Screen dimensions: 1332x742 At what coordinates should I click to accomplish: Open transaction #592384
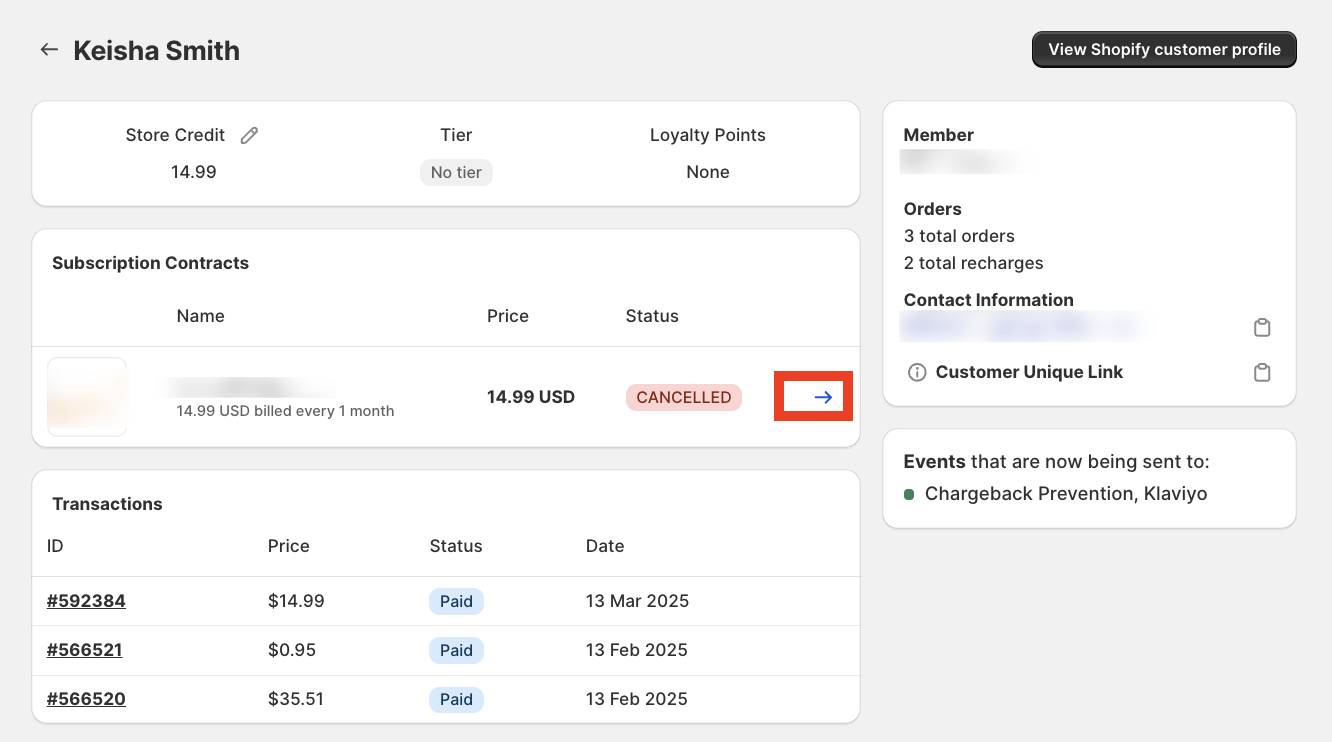pyautogui.click(x=86, y=601)
